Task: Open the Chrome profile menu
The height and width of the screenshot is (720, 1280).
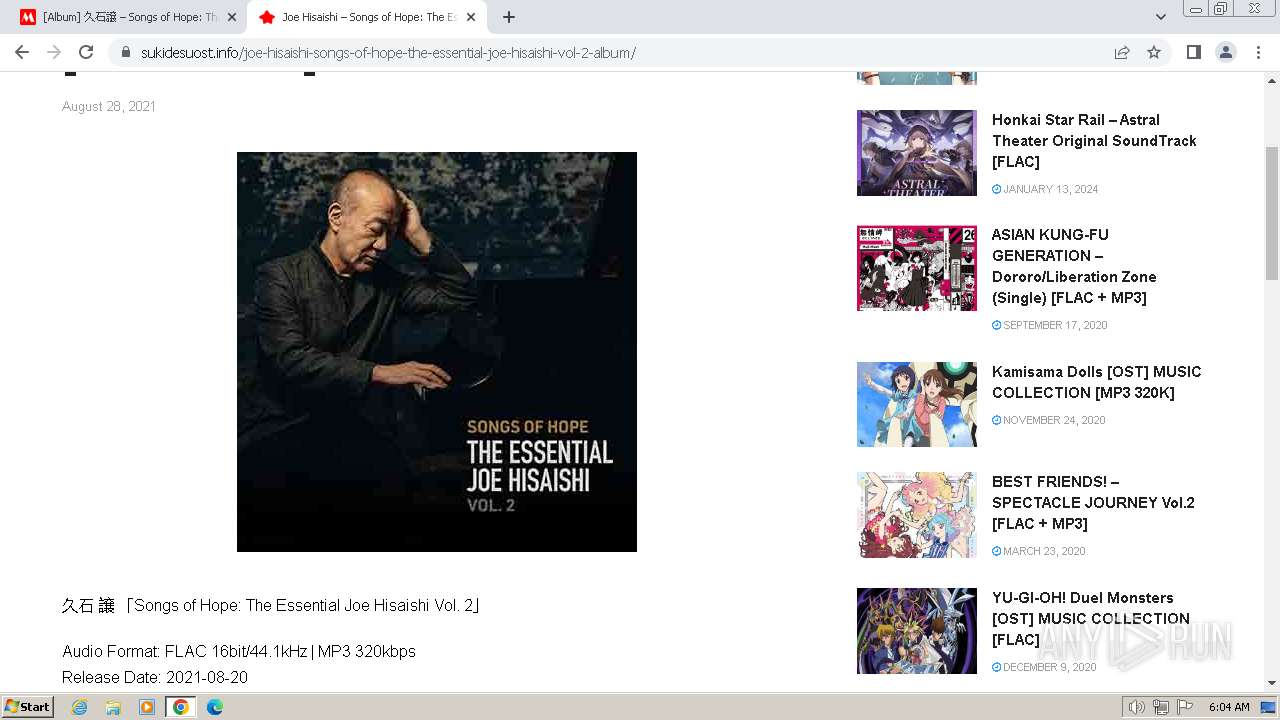Action: (1226, 52)
